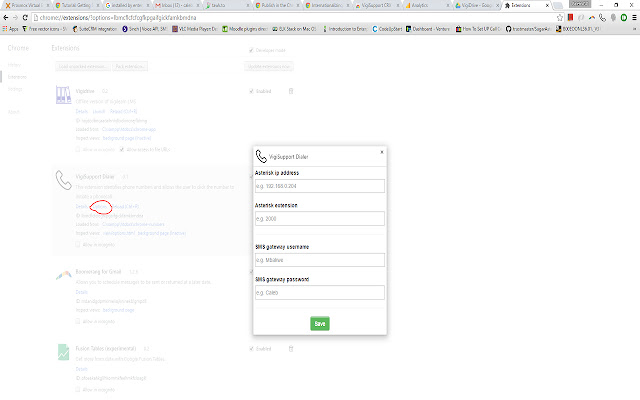Click the Fusion Tables extension icon
Viewport: 640px width, 400px height.
point(63,352)
